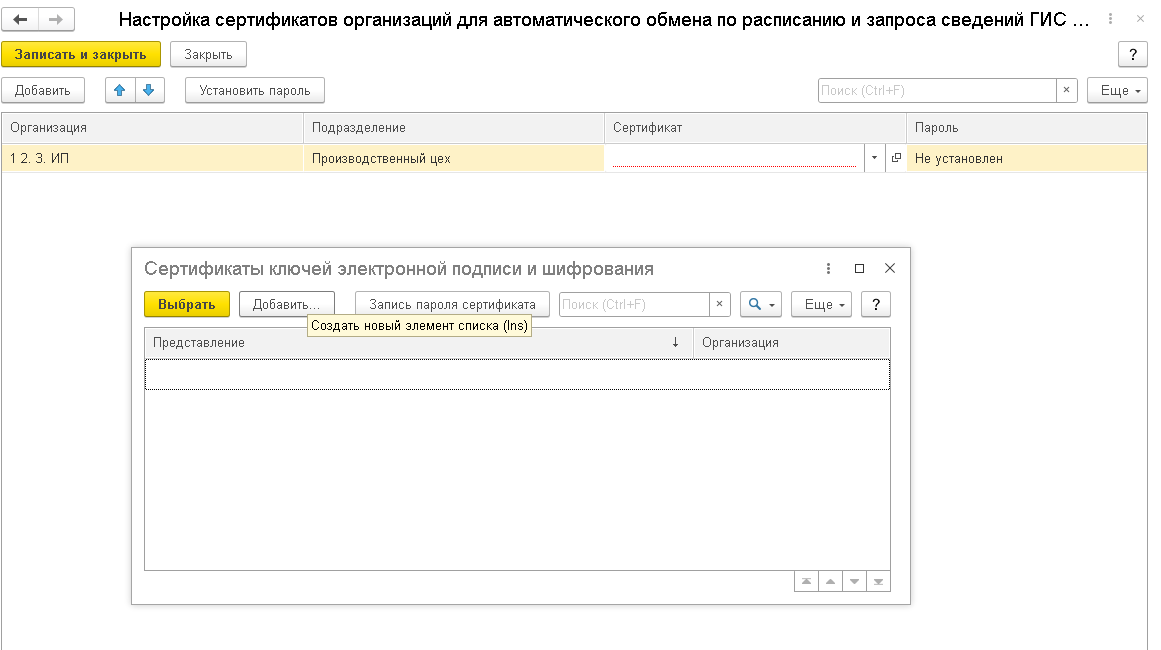Open the dialog's Еще menu
Screen dimensions: 1161x650
[x=820, y=304]
